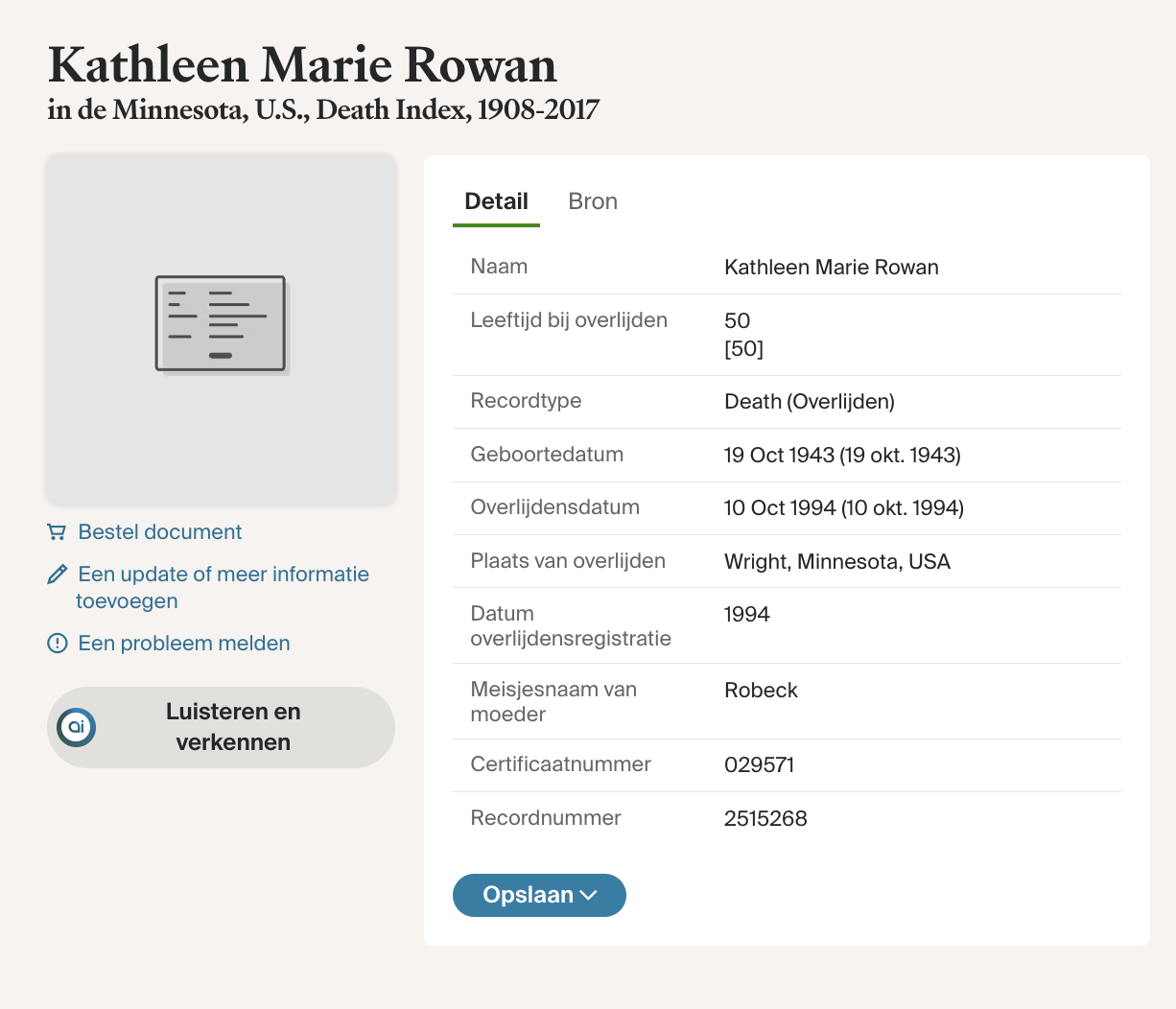
Task: Click the pencil icon for adding information
Action: click(x=57, y=574)
